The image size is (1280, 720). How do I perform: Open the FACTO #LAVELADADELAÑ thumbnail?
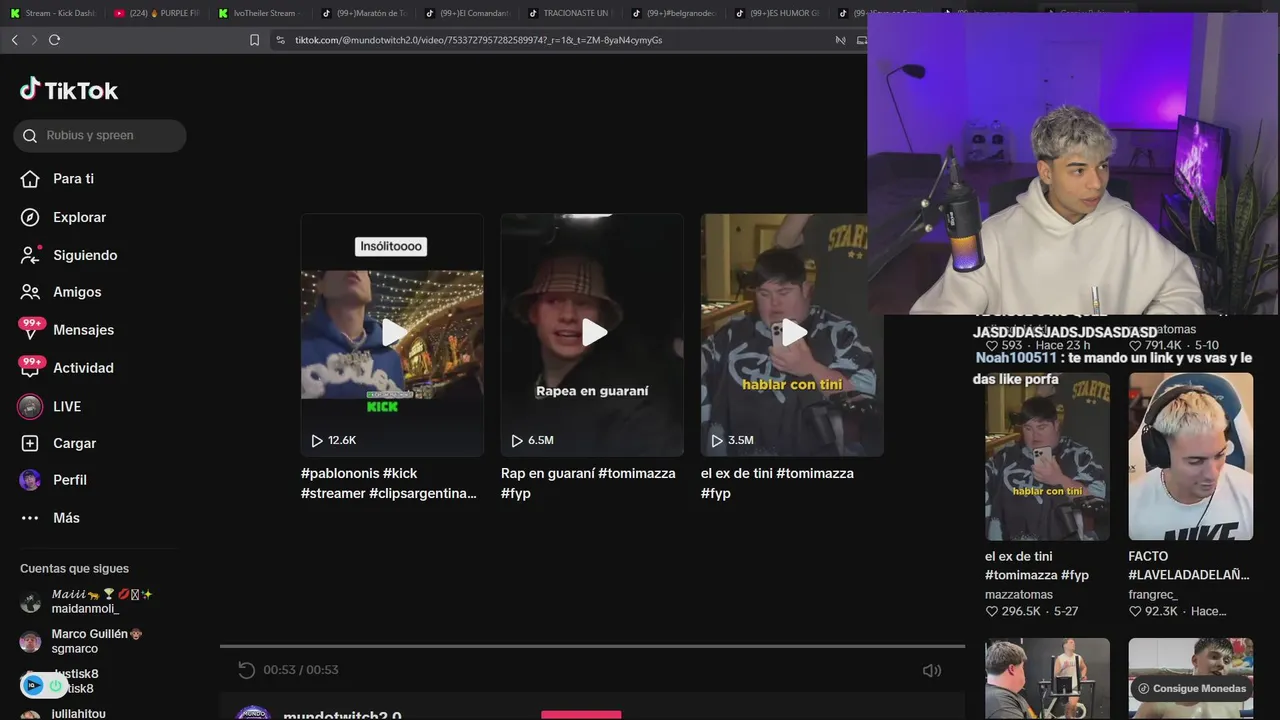pyautogui.click(x=1190, y=457)
